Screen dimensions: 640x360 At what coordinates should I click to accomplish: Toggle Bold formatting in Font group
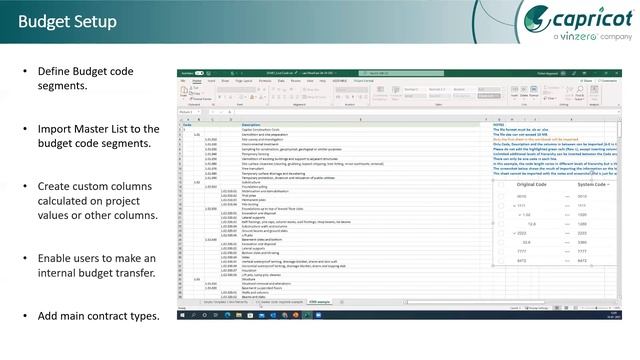220,97
